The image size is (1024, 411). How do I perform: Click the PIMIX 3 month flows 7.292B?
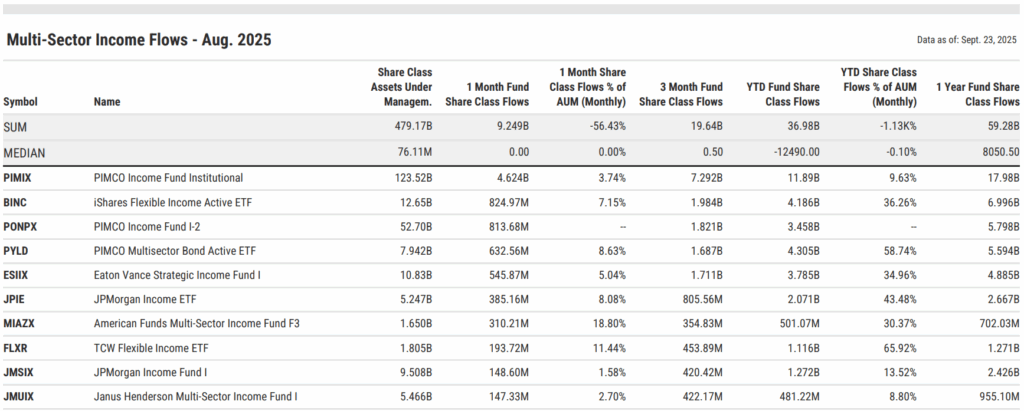(705, 178)
